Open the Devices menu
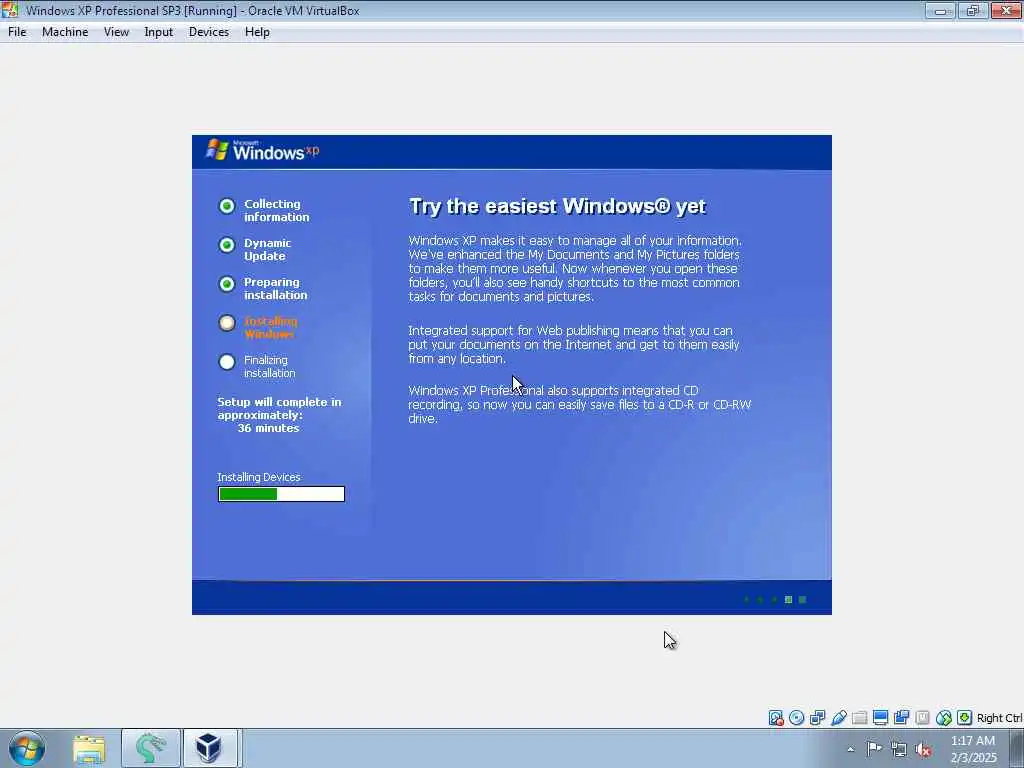The image size is (1024, 768). coord(208,32)
